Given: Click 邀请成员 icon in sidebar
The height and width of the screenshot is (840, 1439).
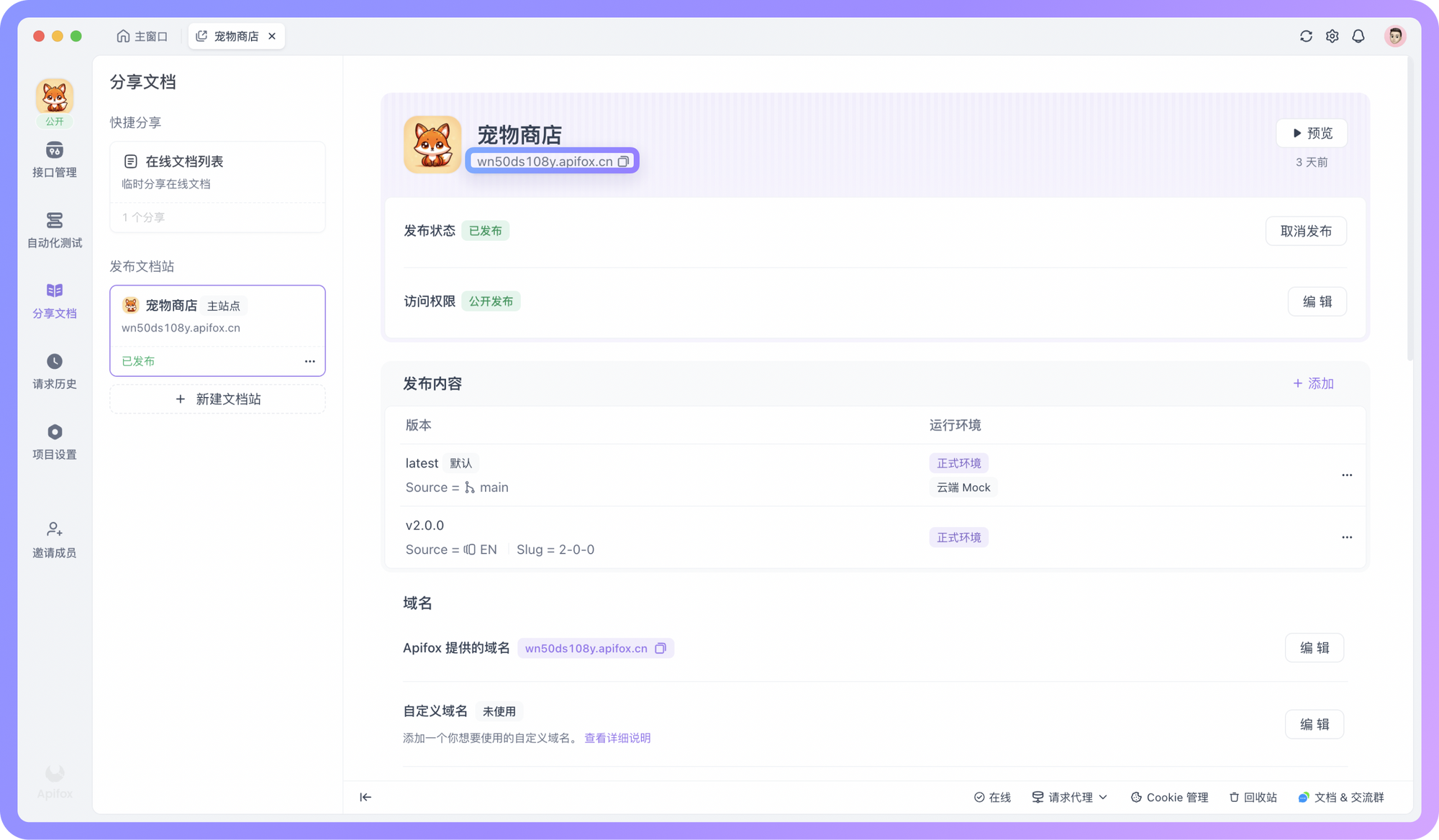Looking at the screenshot, I should (55, 530).
